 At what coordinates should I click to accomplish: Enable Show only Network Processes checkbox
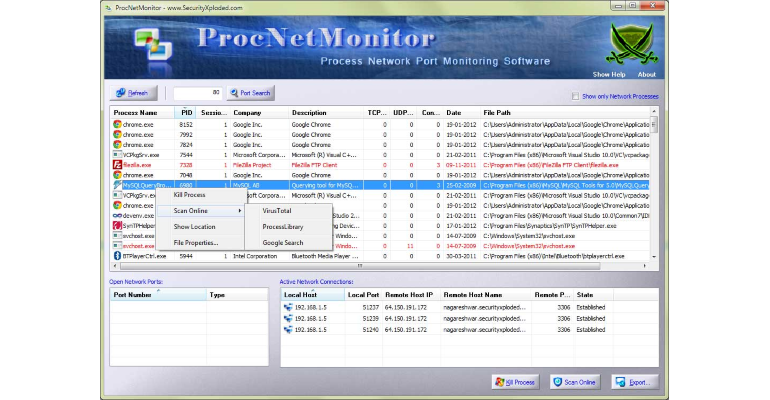click(x=575, y=96)
